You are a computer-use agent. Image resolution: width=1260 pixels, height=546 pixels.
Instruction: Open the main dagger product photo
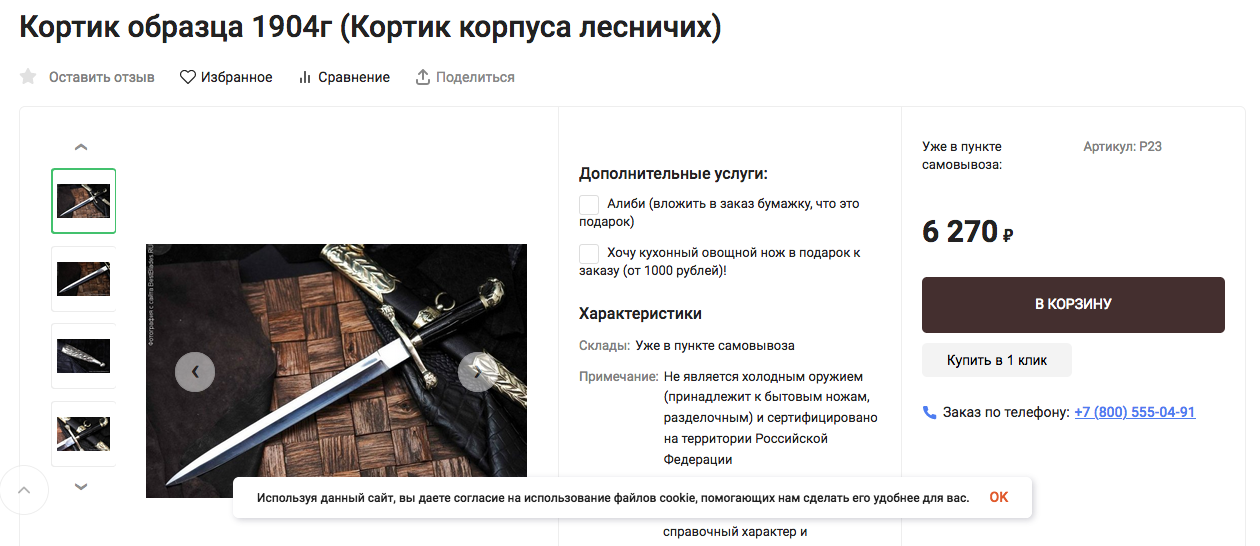click(336, 371)
